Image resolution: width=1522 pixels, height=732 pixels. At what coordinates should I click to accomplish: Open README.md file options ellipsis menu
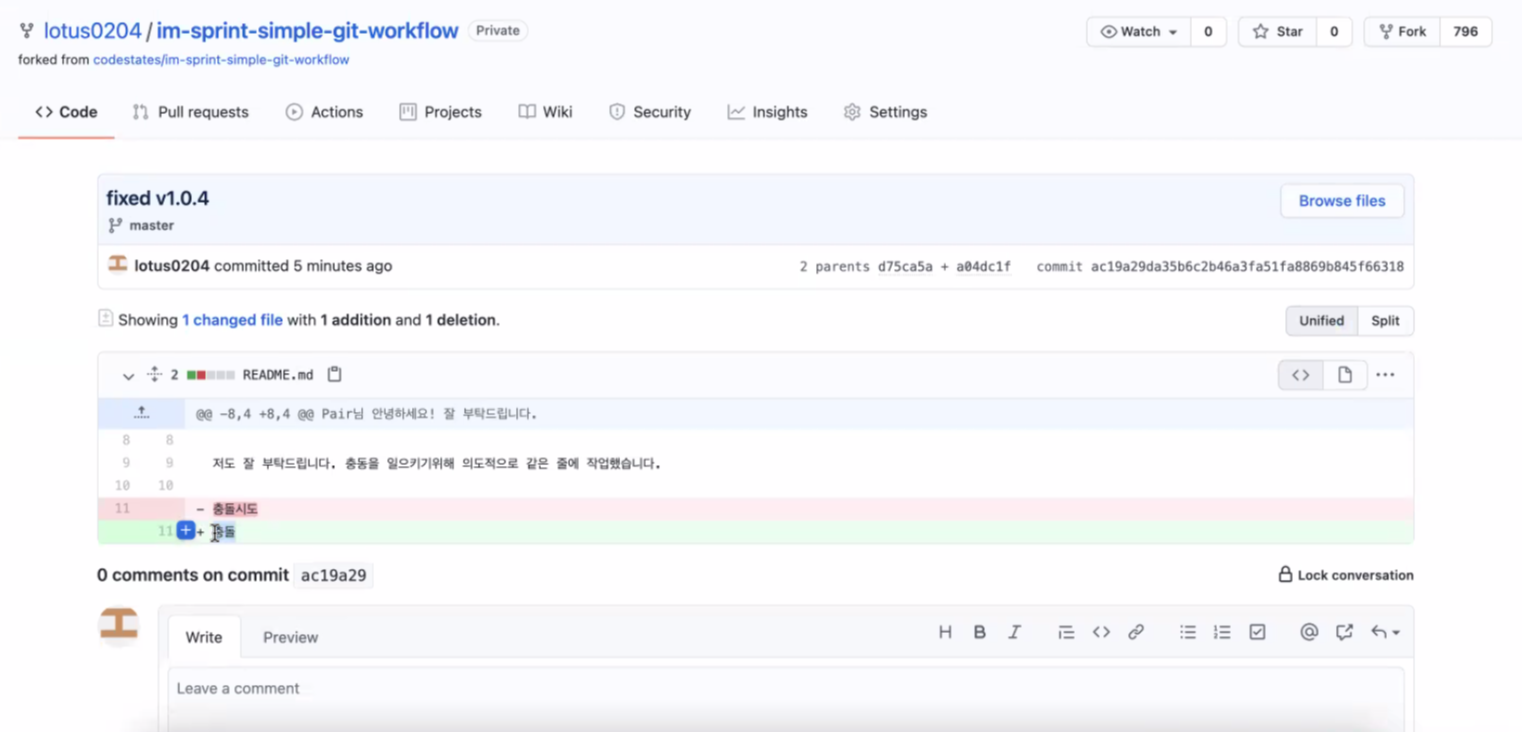1385,375
